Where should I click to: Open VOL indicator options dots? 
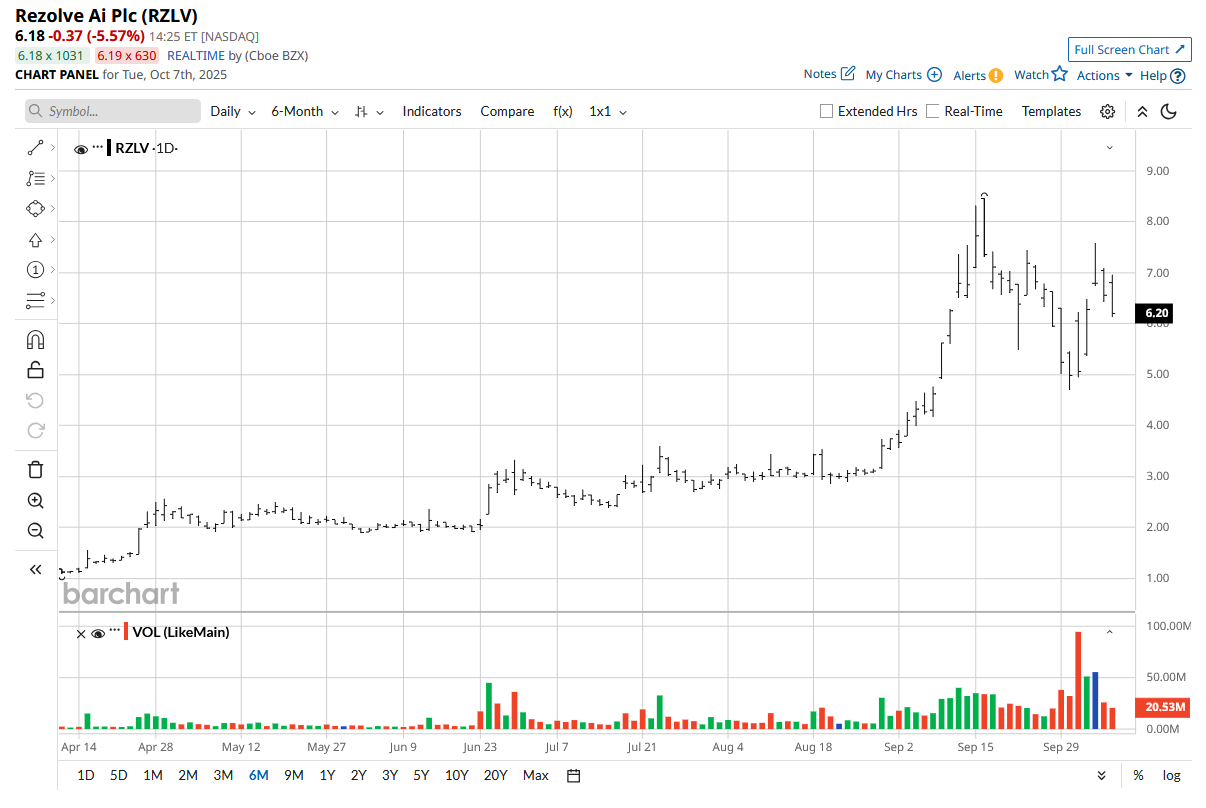pos(114,632)
